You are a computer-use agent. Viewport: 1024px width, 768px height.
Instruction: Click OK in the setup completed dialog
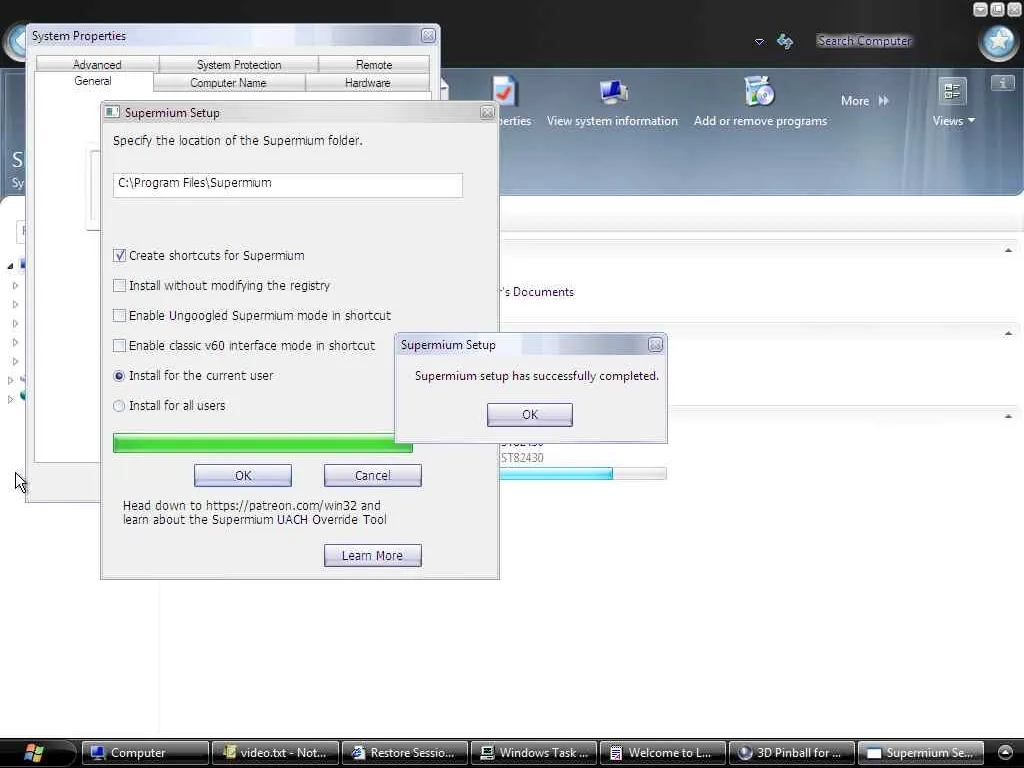(x=530, y=415)
